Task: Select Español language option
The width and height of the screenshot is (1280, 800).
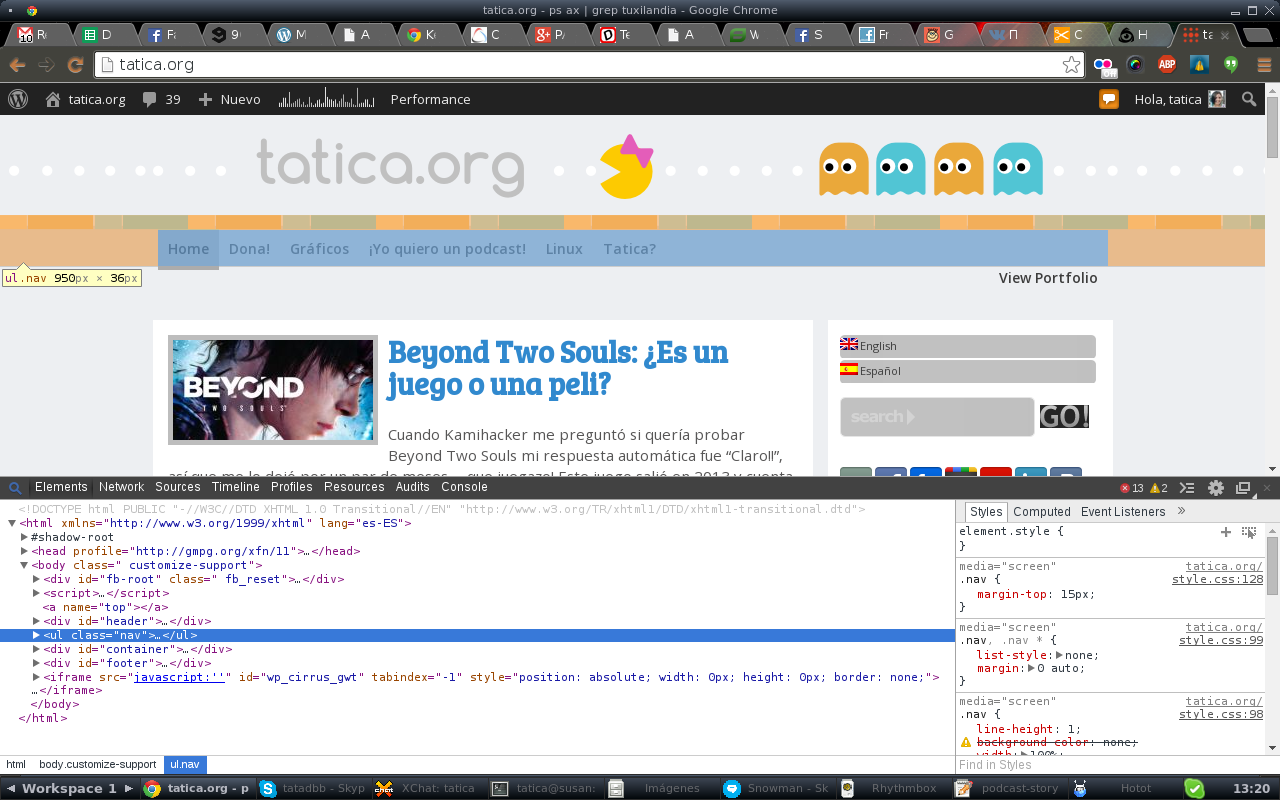Action: 968,371
